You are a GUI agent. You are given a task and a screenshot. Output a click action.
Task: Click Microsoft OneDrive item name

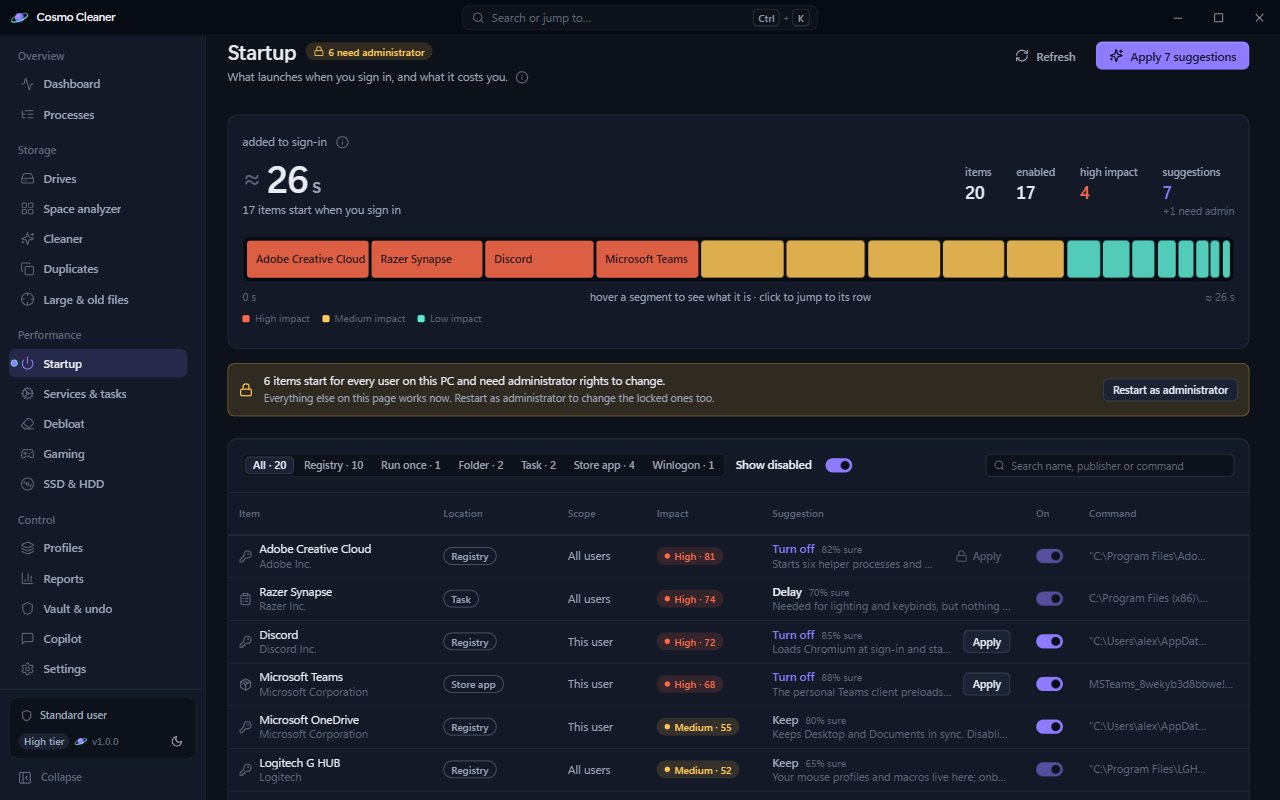click(x=309, y=720)
